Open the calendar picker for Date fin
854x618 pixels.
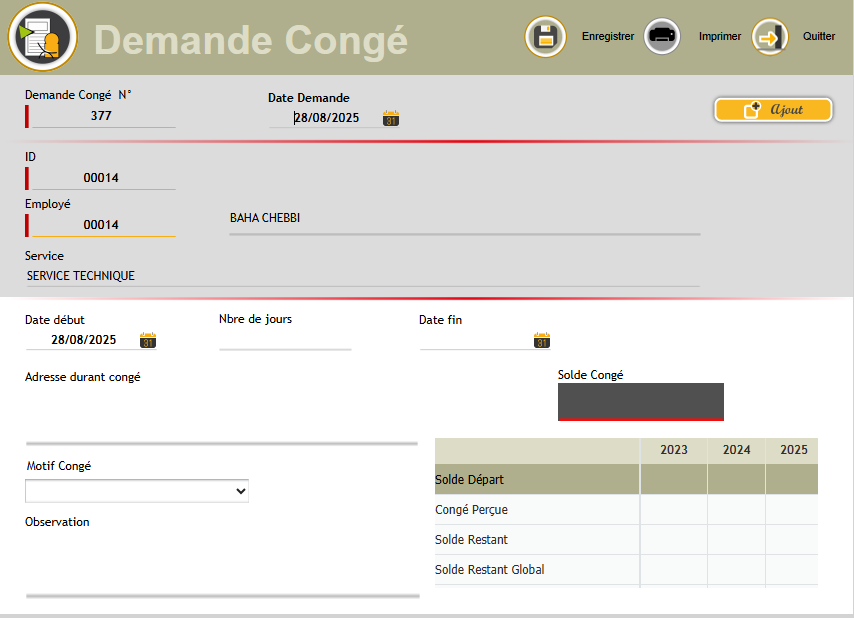pos(541,341)
